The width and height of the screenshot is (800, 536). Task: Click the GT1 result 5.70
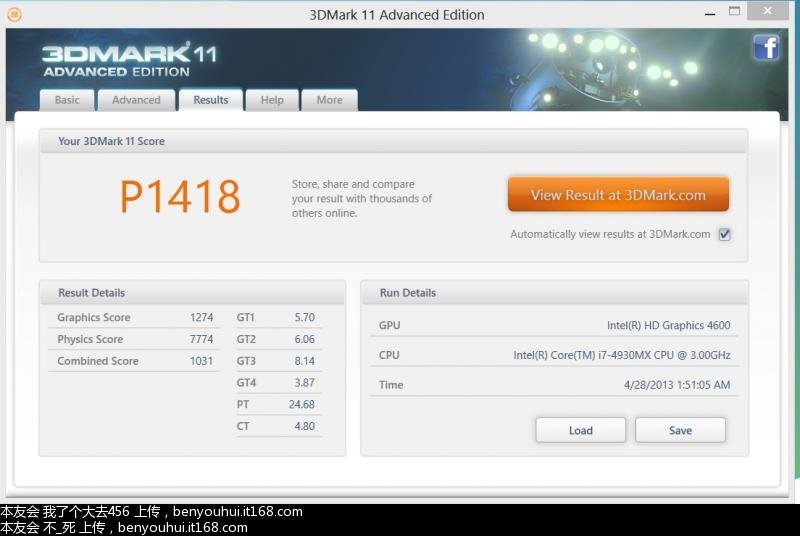[x=305, y=317]
